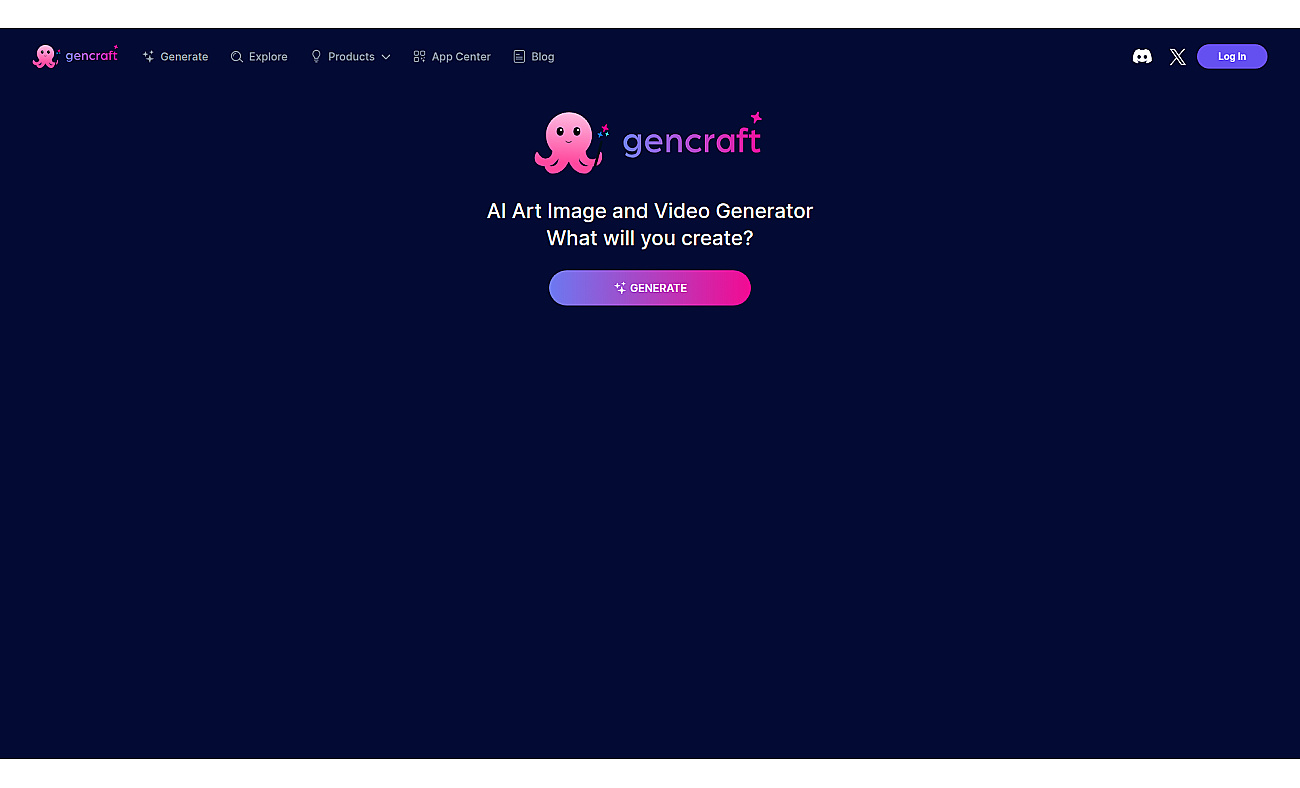
Task: Click the large gencraft octopus logo
Action: (648, 143)
